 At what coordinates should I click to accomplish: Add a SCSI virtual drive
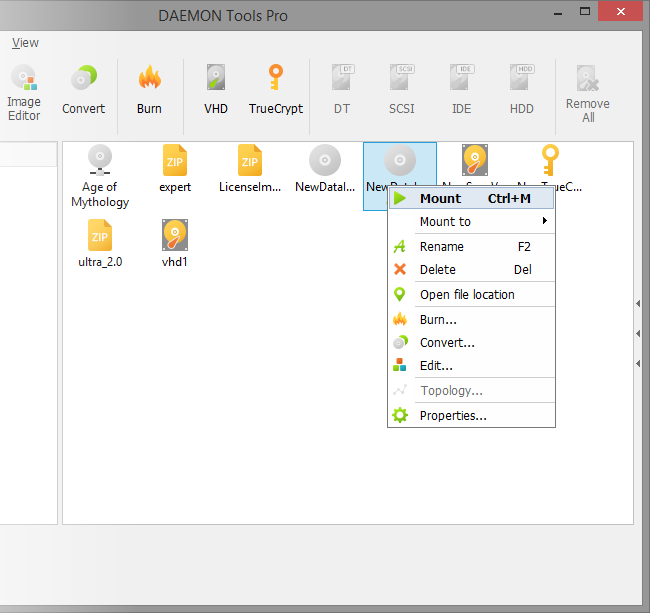click(x=401, y=90)
